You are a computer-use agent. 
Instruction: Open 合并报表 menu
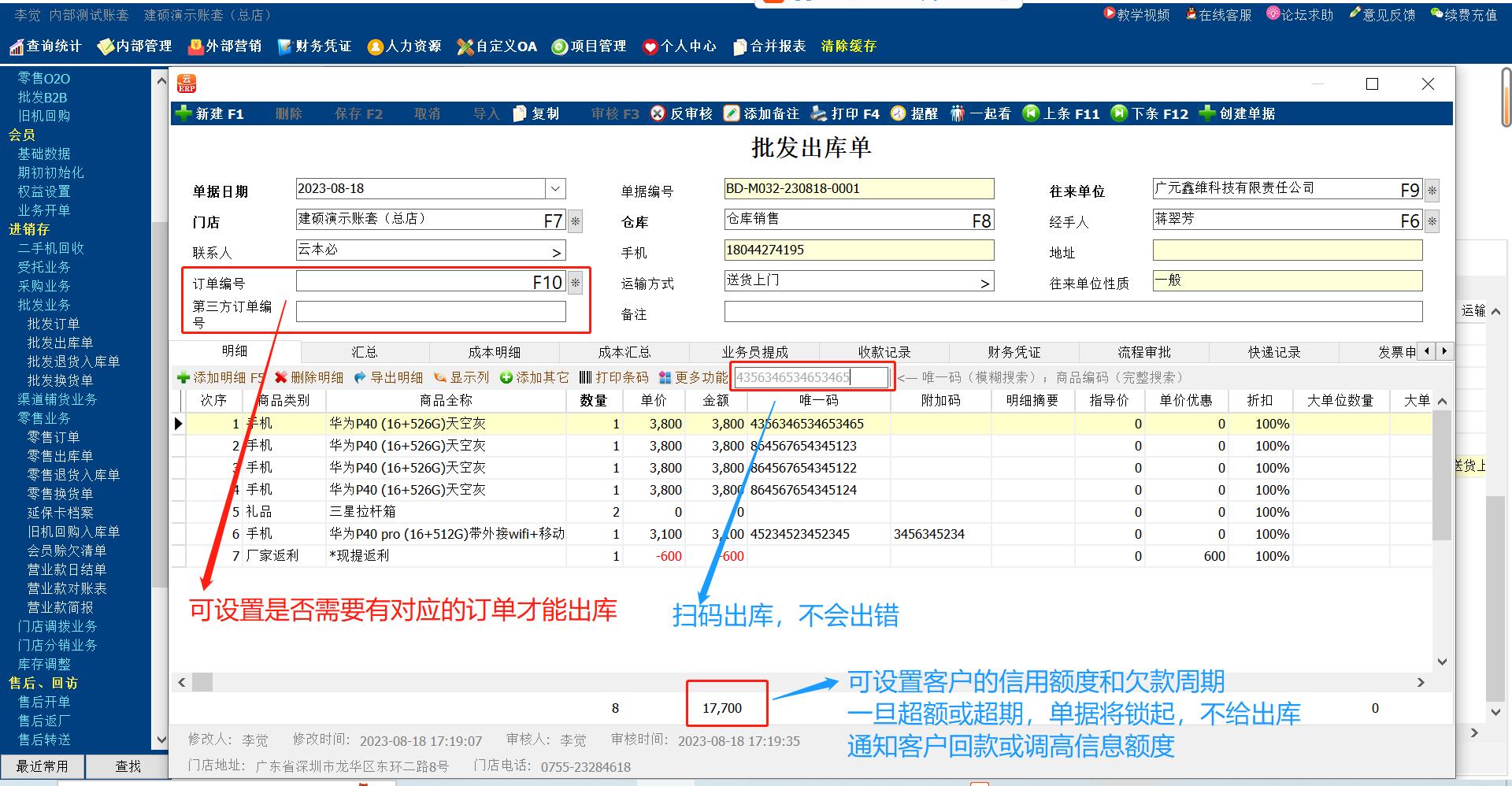click(x=769, y=46)
